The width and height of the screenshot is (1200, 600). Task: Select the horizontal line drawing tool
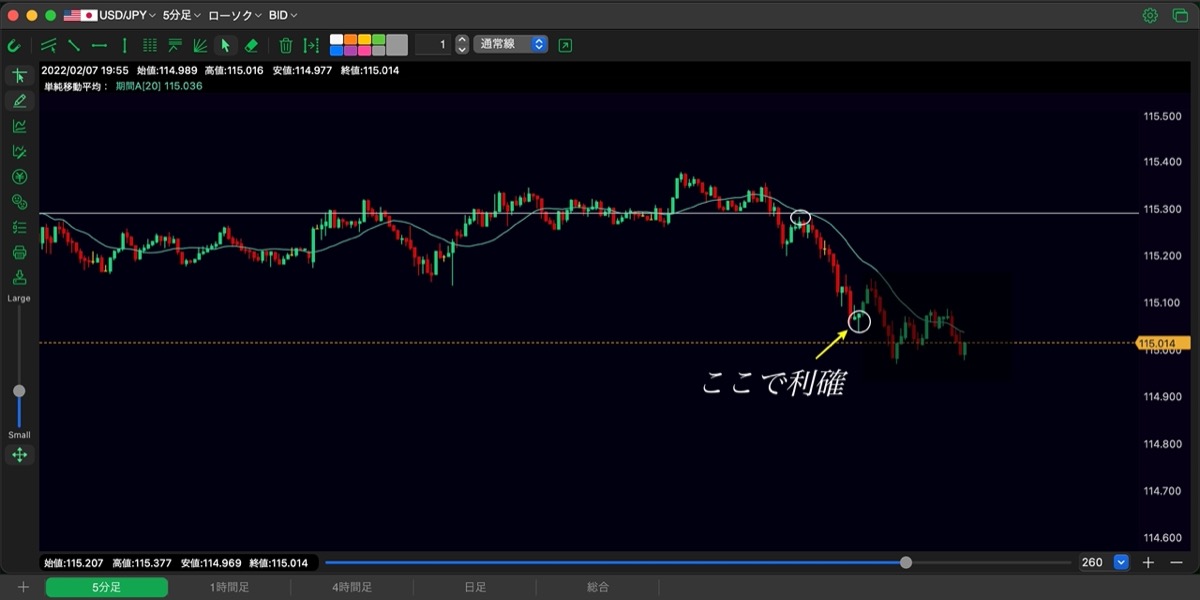[99, 45]
